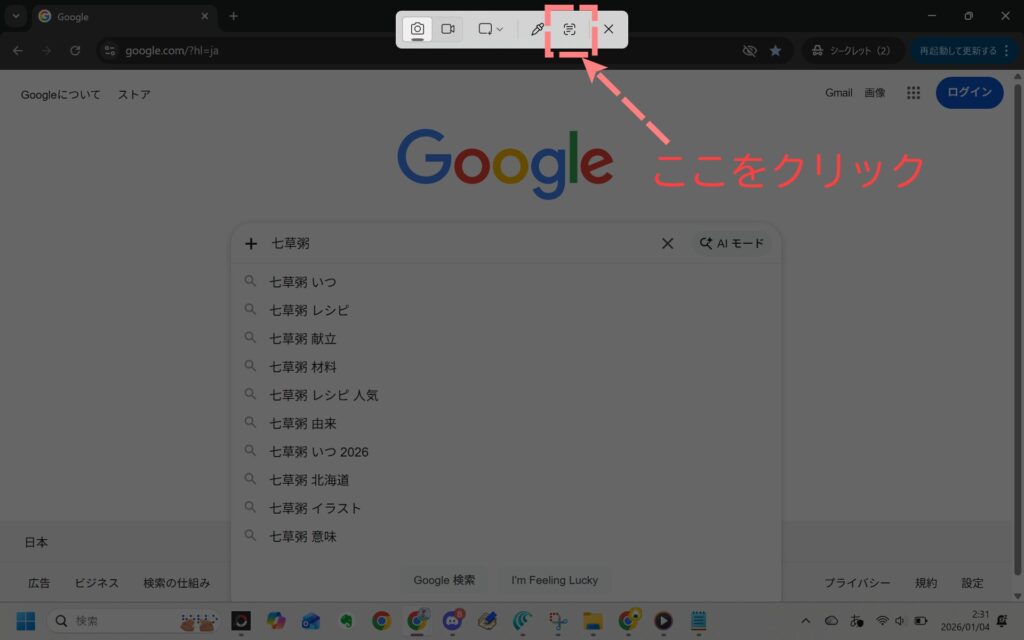Open the Windows Start menu
The height and width of the screenshot is (640, 1024).
click(25, 620)
